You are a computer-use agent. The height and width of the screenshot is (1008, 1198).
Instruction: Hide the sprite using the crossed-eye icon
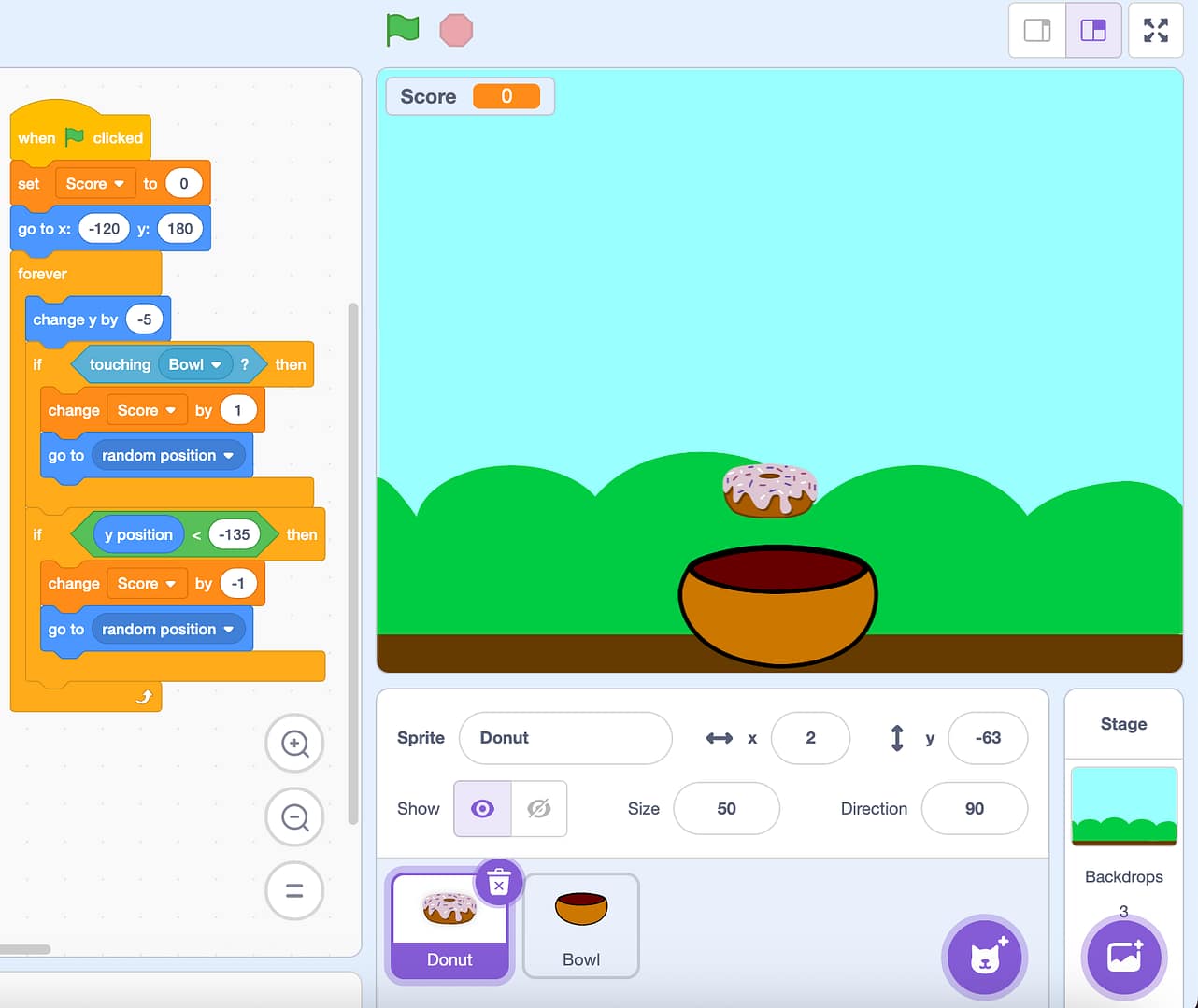click(539, 809)
